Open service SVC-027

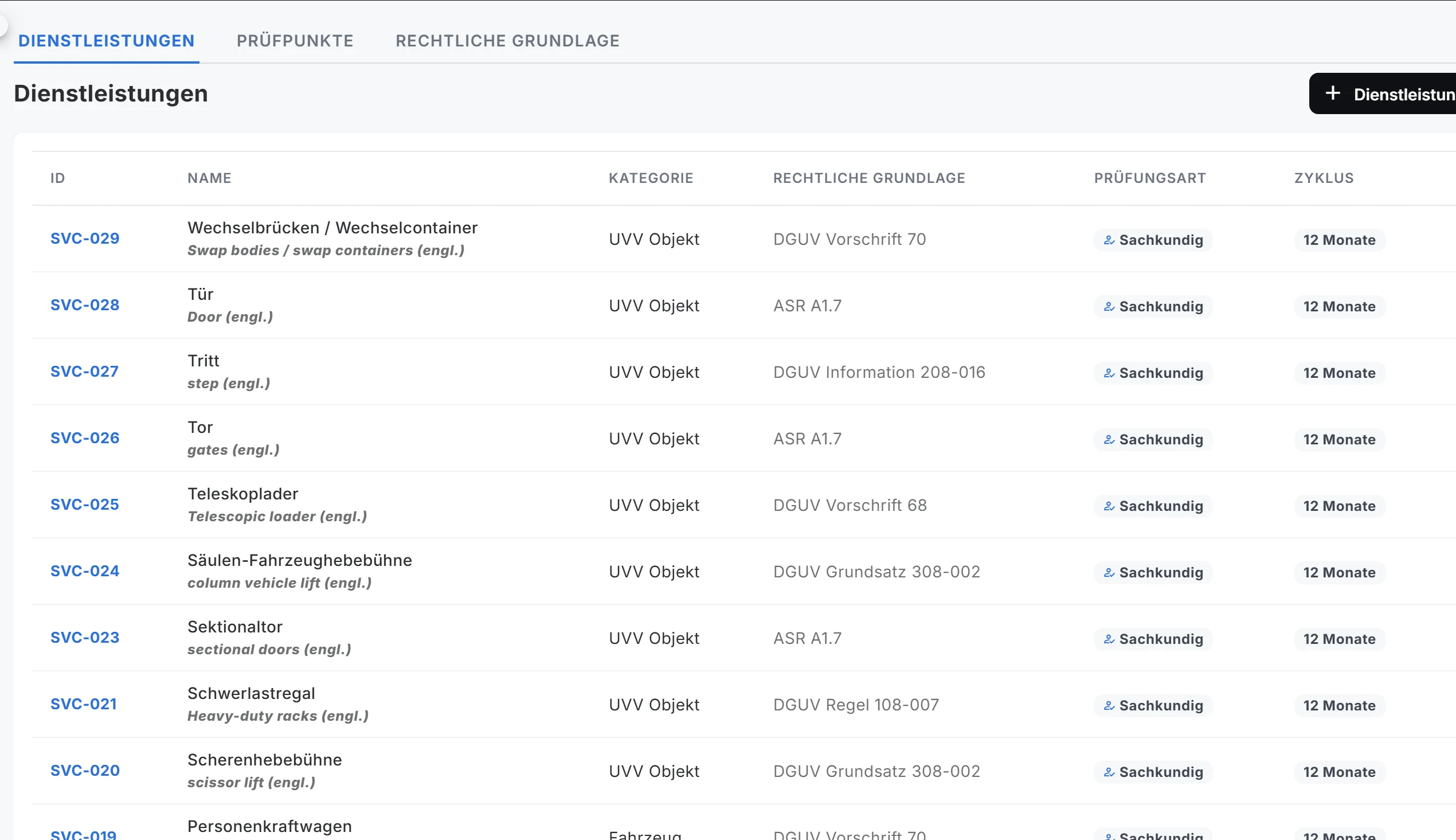[x=84, y=372]
